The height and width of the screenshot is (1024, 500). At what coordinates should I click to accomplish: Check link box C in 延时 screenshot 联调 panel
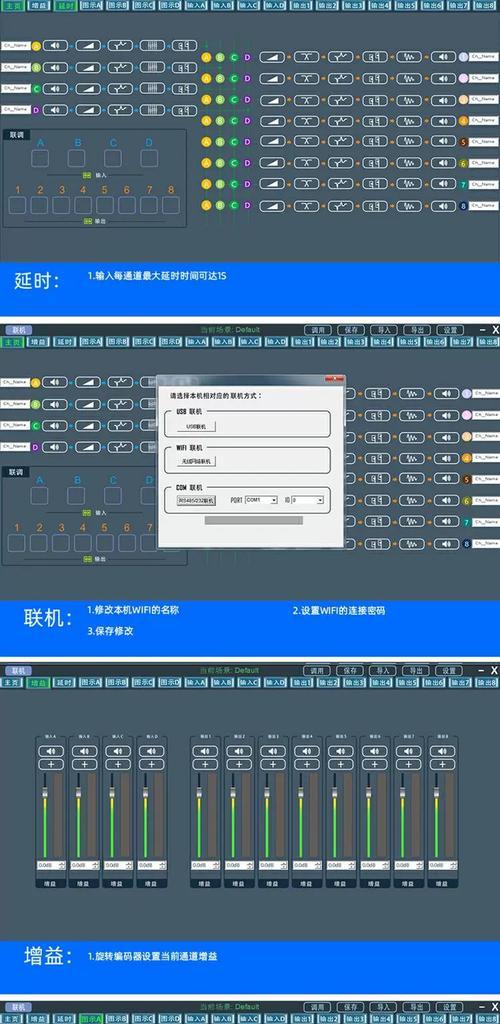pos(113,158)
